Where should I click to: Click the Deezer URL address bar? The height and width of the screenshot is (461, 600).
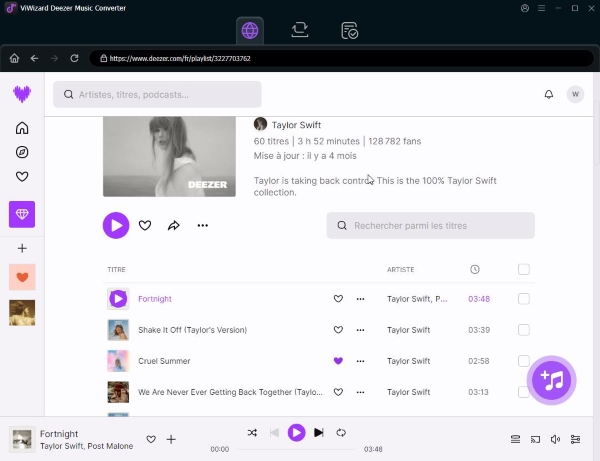[x=341, y=58]
